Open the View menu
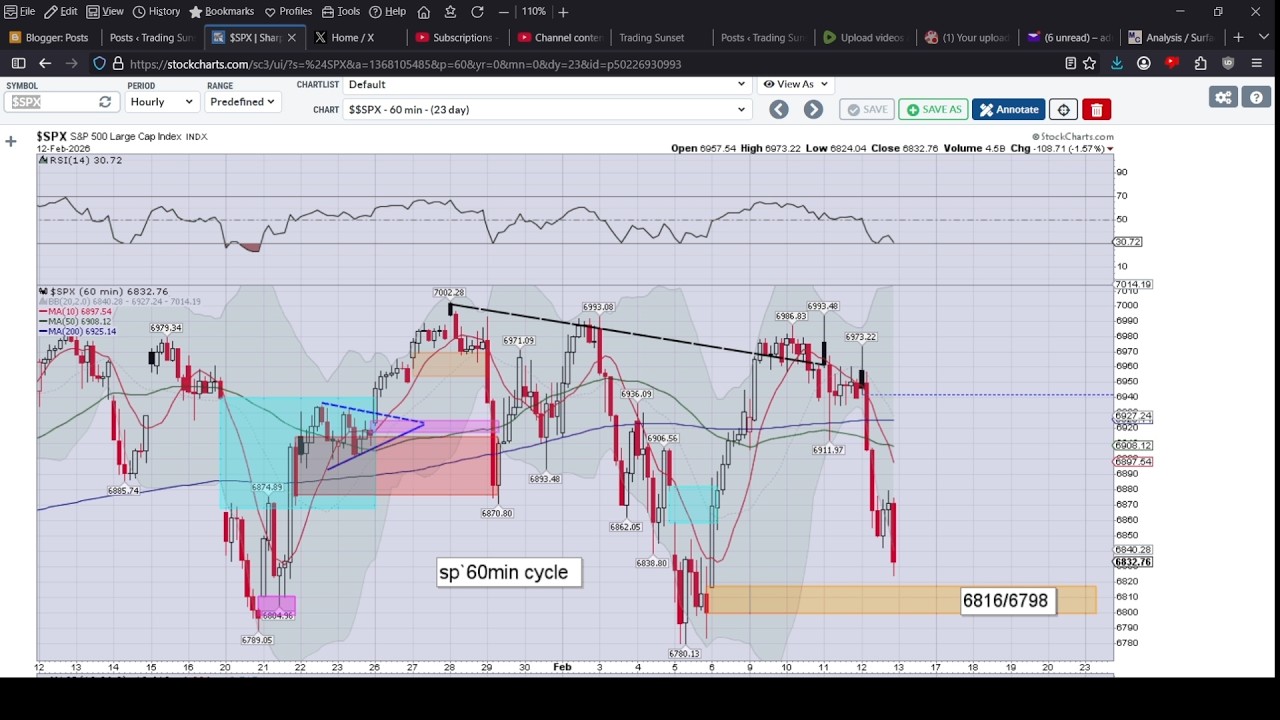 105,12
